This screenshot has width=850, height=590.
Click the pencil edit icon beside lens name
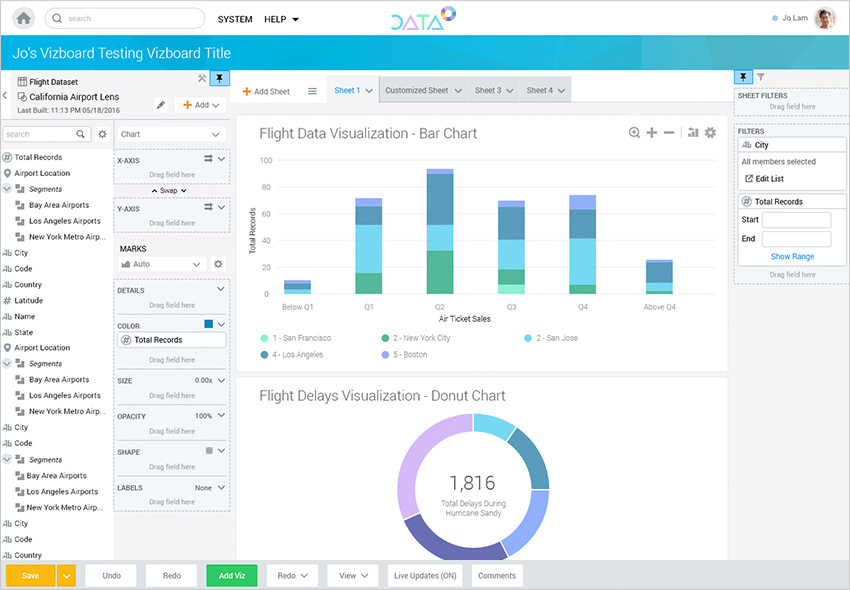[161, 105]
